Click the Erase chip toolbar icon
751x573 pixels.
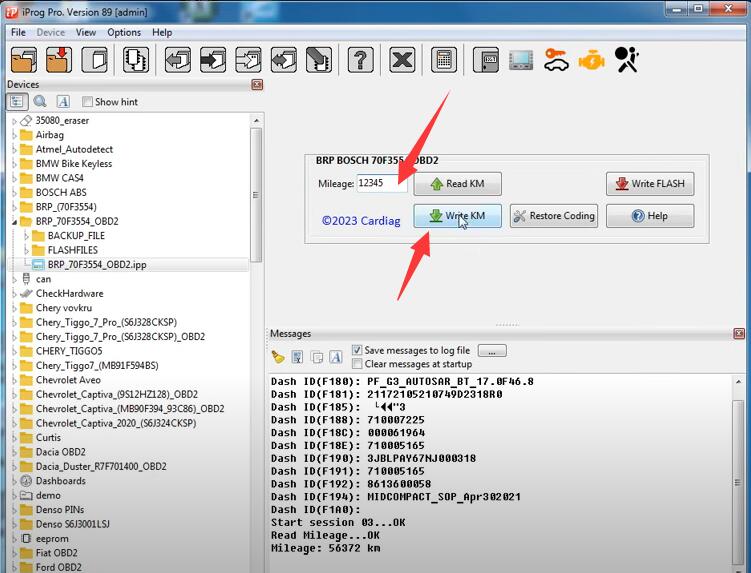coord(319,60)
